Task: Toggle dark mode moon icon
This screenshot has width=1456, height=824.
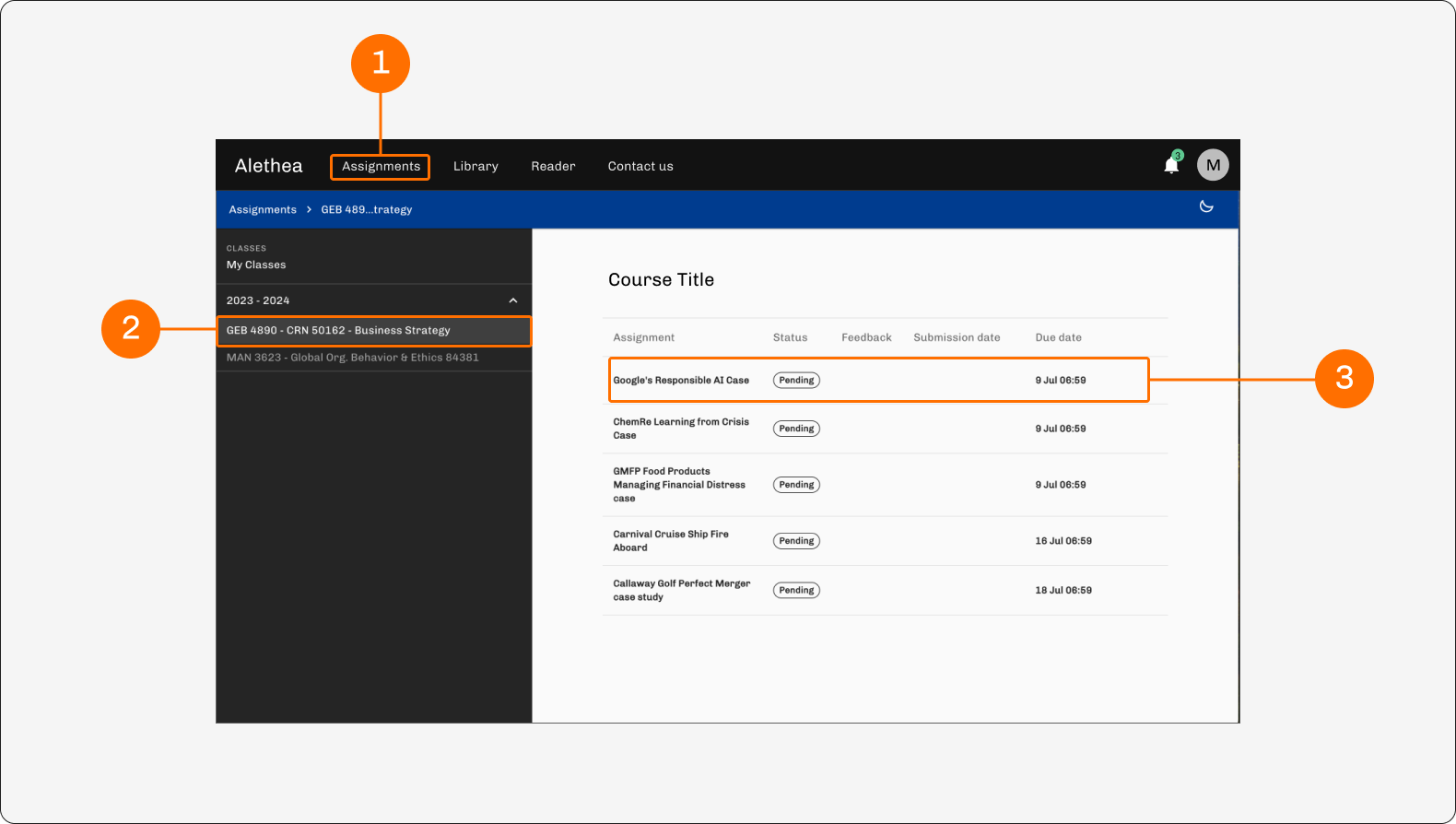Action: pos(1206,206)
